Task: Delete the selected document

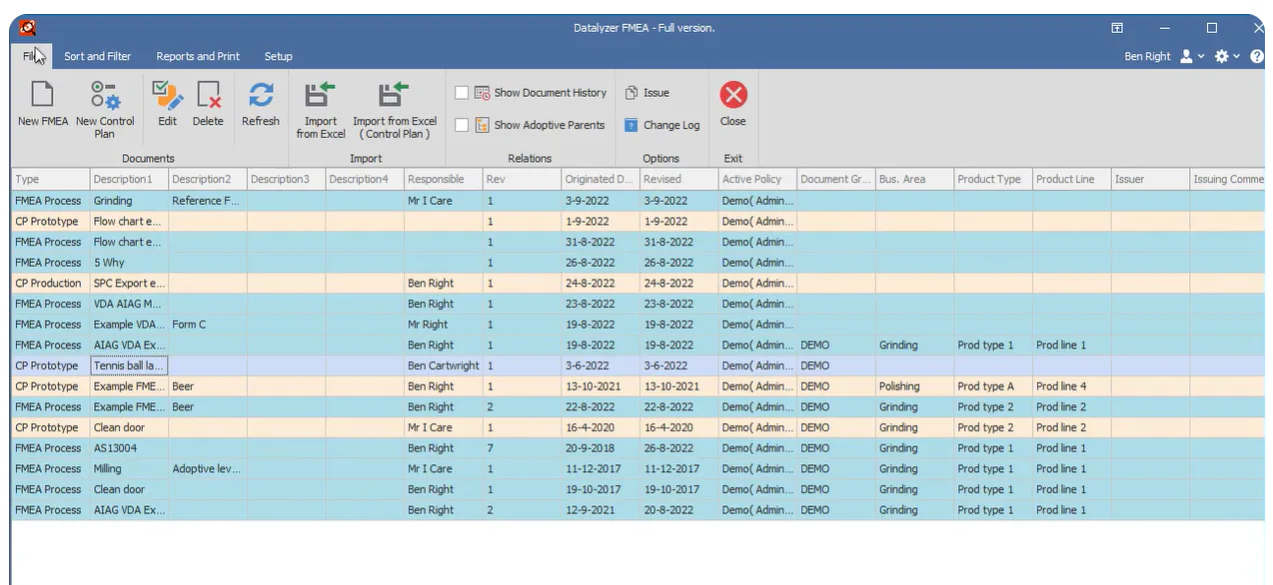Action: click(208, 105)
